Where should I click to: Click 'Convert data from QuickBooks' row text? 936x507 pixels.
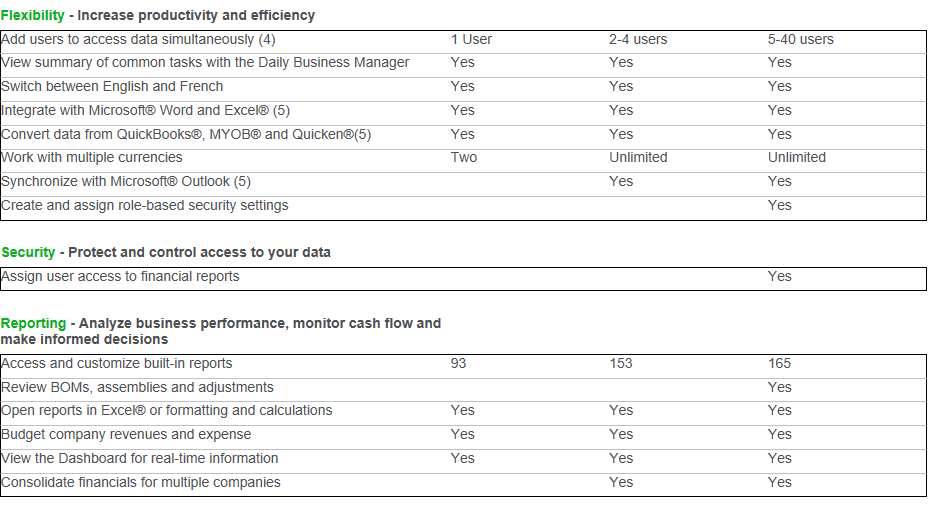point(186,134)
